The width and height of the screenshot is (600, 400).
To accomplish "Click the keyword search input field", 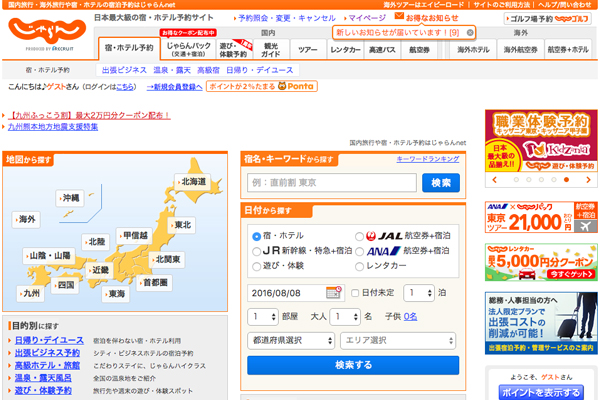I will (x=332, y=183).
